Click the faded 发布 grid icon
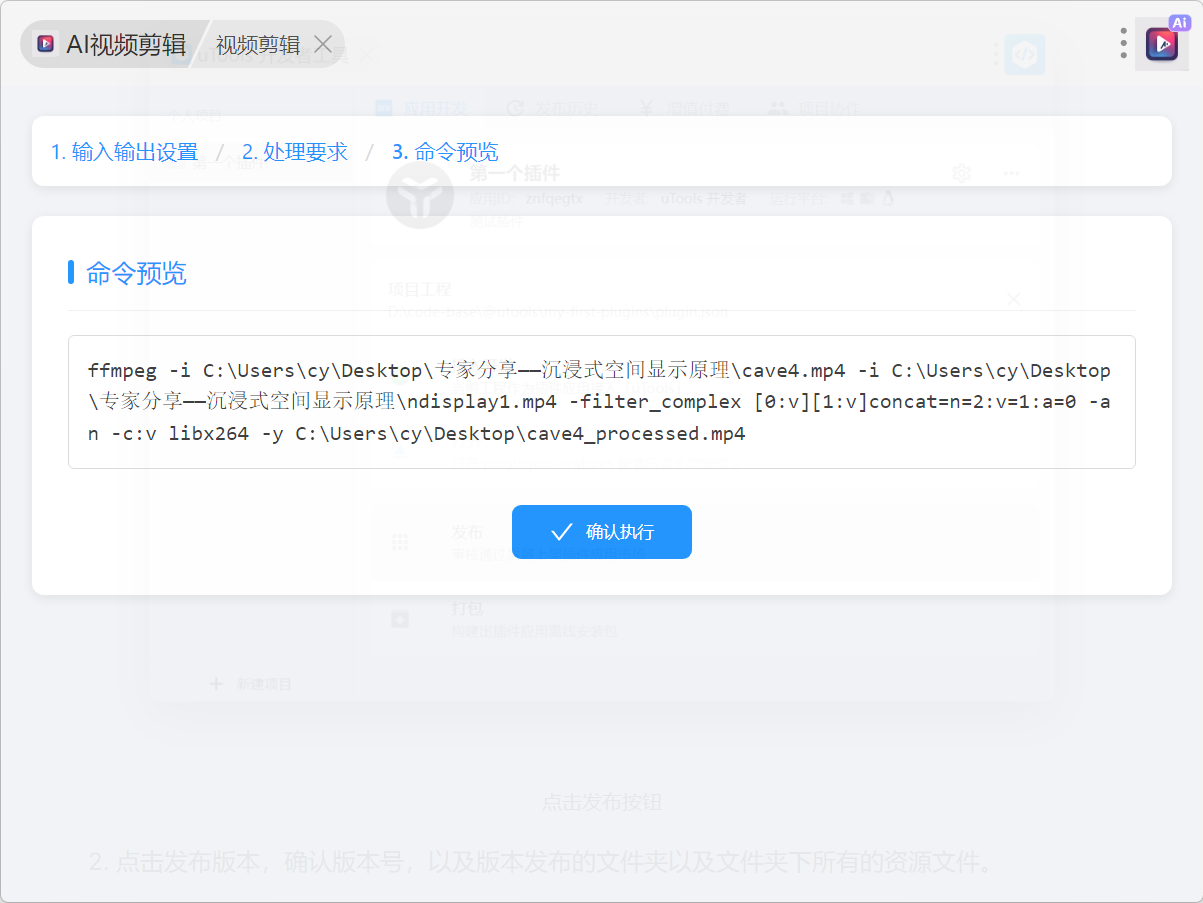The image size is (1203, 903). point(400,542)
